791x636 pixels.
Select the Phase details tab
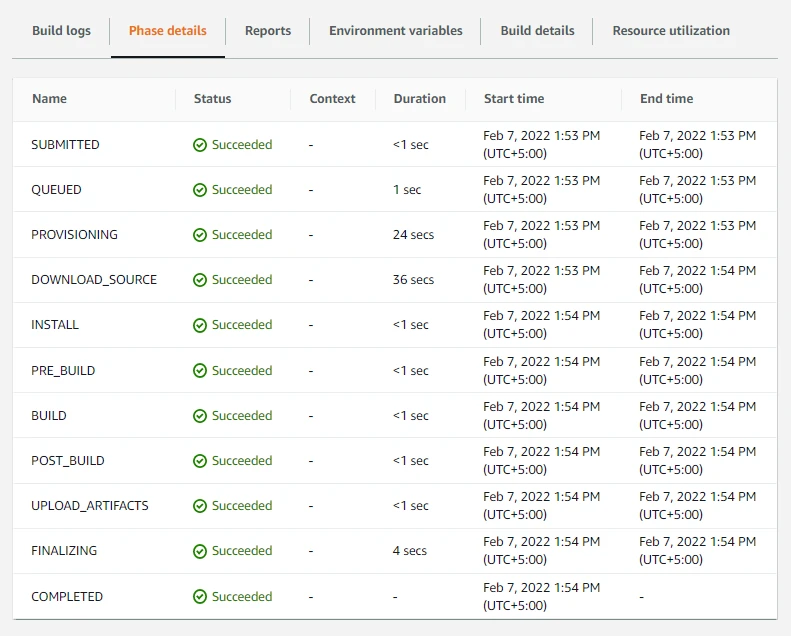click(168, 31)
